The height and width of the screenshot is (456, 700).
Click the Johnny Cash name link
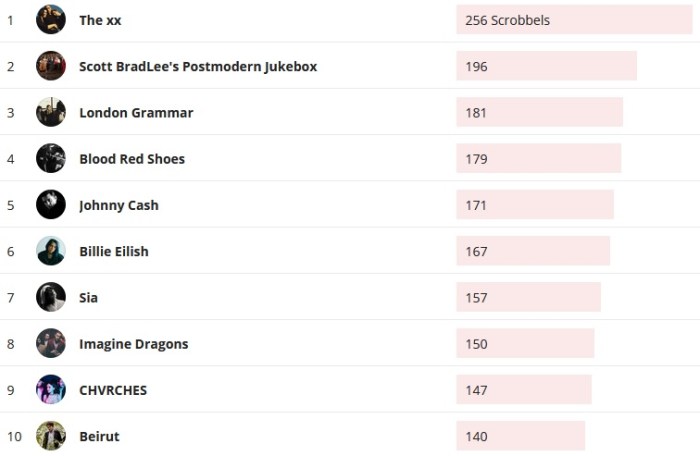(x=119, y=205)
